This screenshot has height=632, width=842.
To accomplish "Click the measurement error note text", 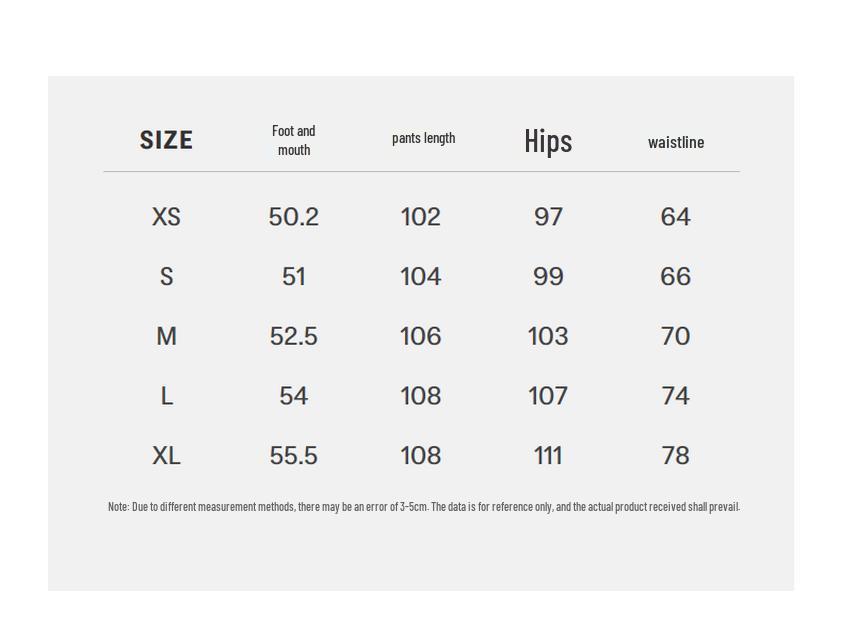I will tap(423, 507).
